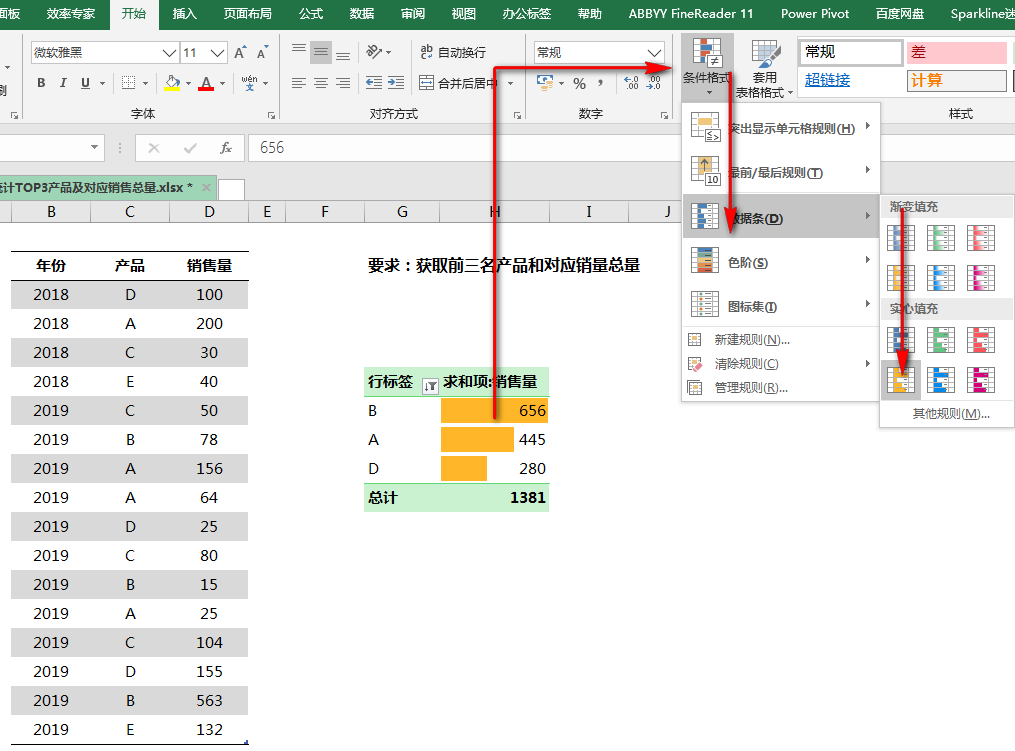Click Format as Table (套用表格格式) icon

pyautogui.click(x=764, y=69)
